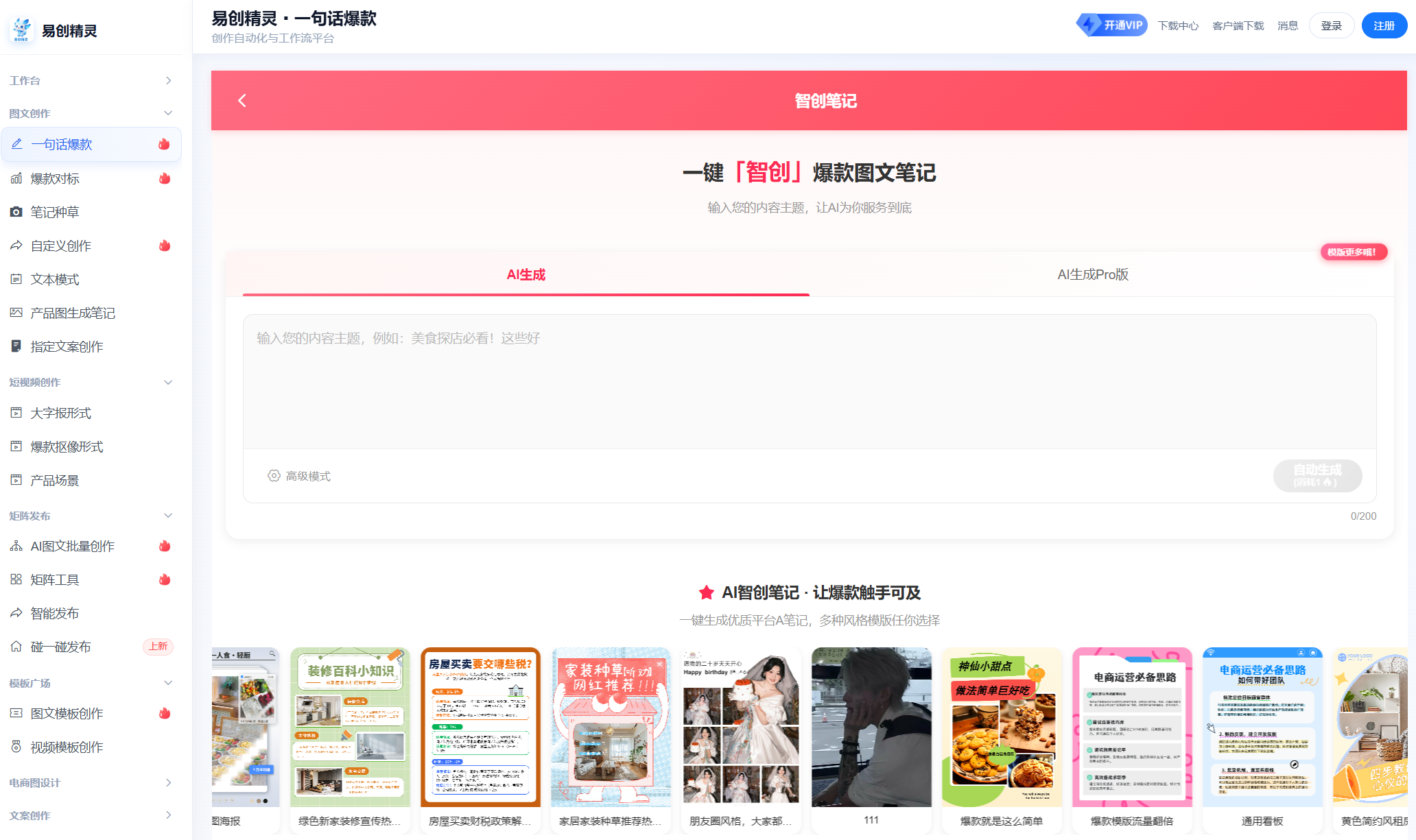This screenshot has width=1416, height=840.
Task: Click the 视频模板创作 icon
Action: (x=16, y=747)
